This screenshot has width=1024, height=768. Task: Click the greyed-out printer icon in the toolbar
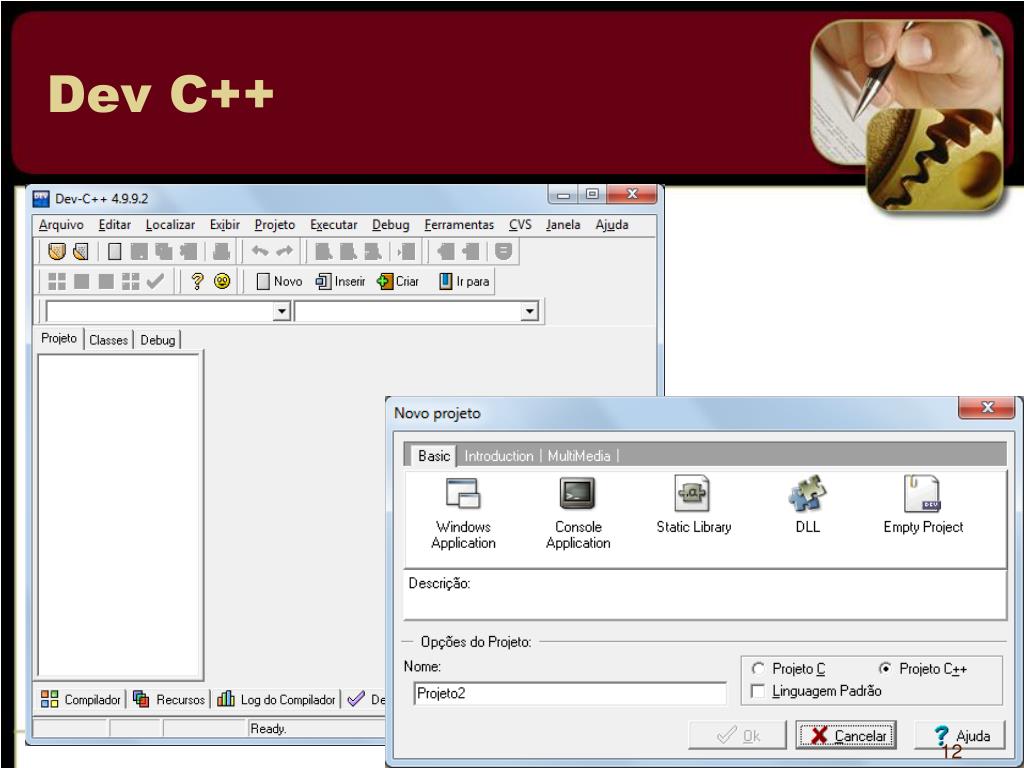click(222, 251)
